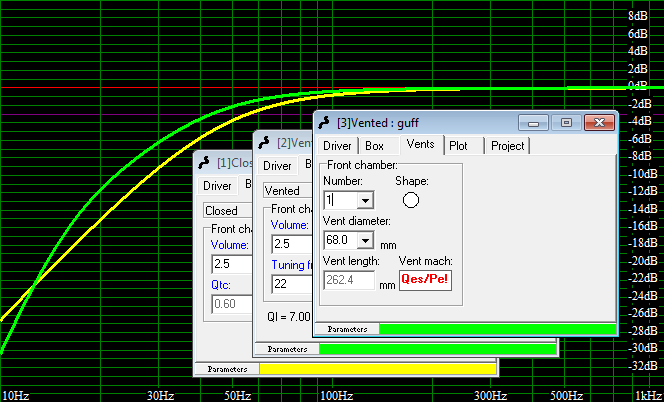Click the 100Hz axis label
This screenshot has height=402, width=664.
tap(336, 396)
